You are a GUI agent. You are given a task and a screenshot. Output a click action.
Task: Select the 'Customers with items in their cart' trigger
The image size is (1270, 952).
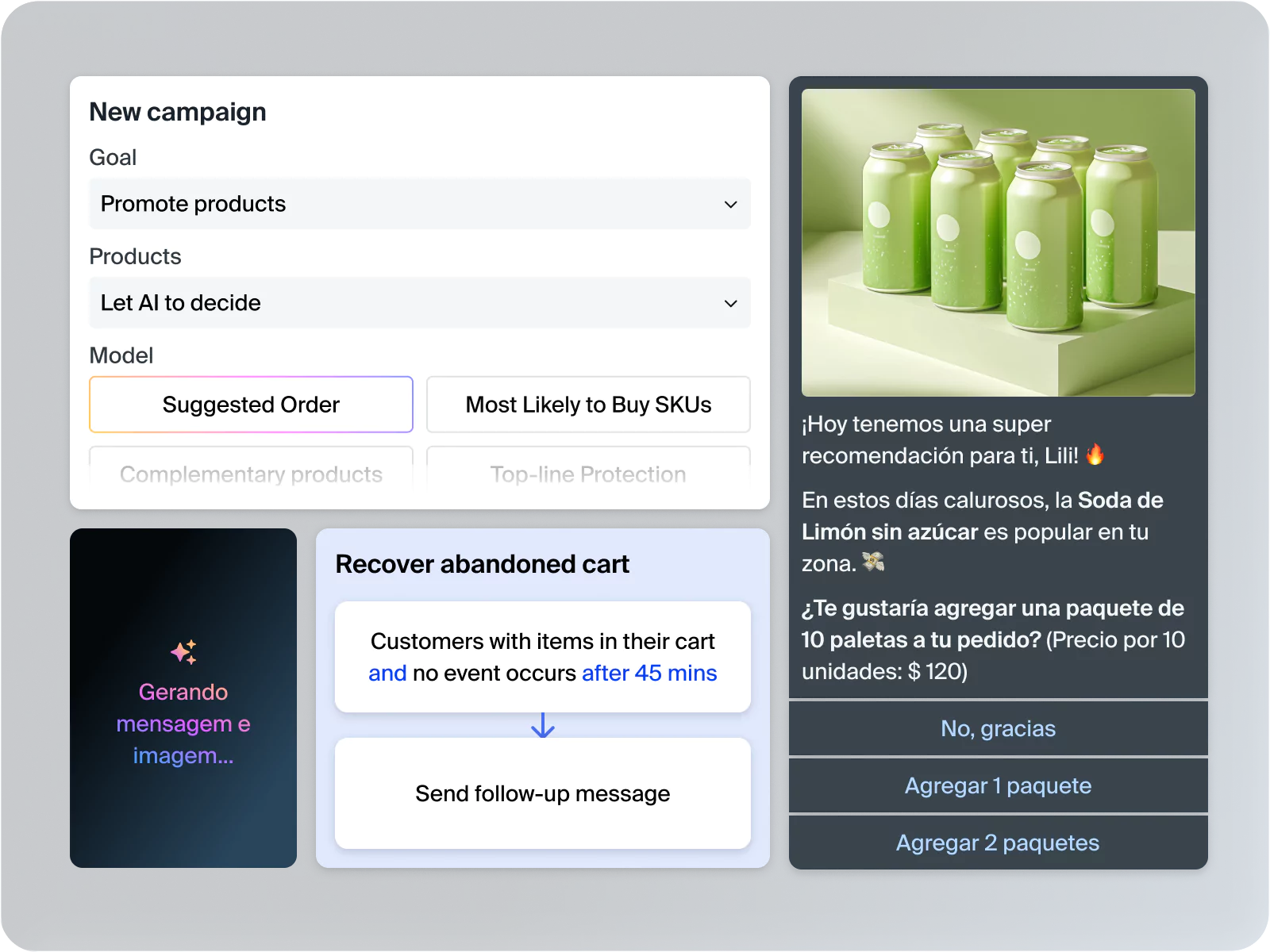point(543,641)
